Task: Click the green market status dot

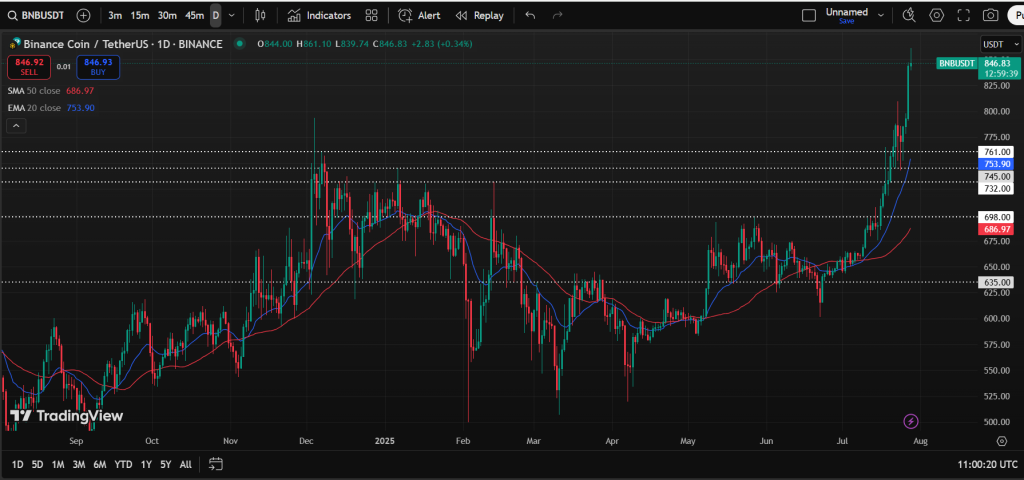Action: point(240,44)
